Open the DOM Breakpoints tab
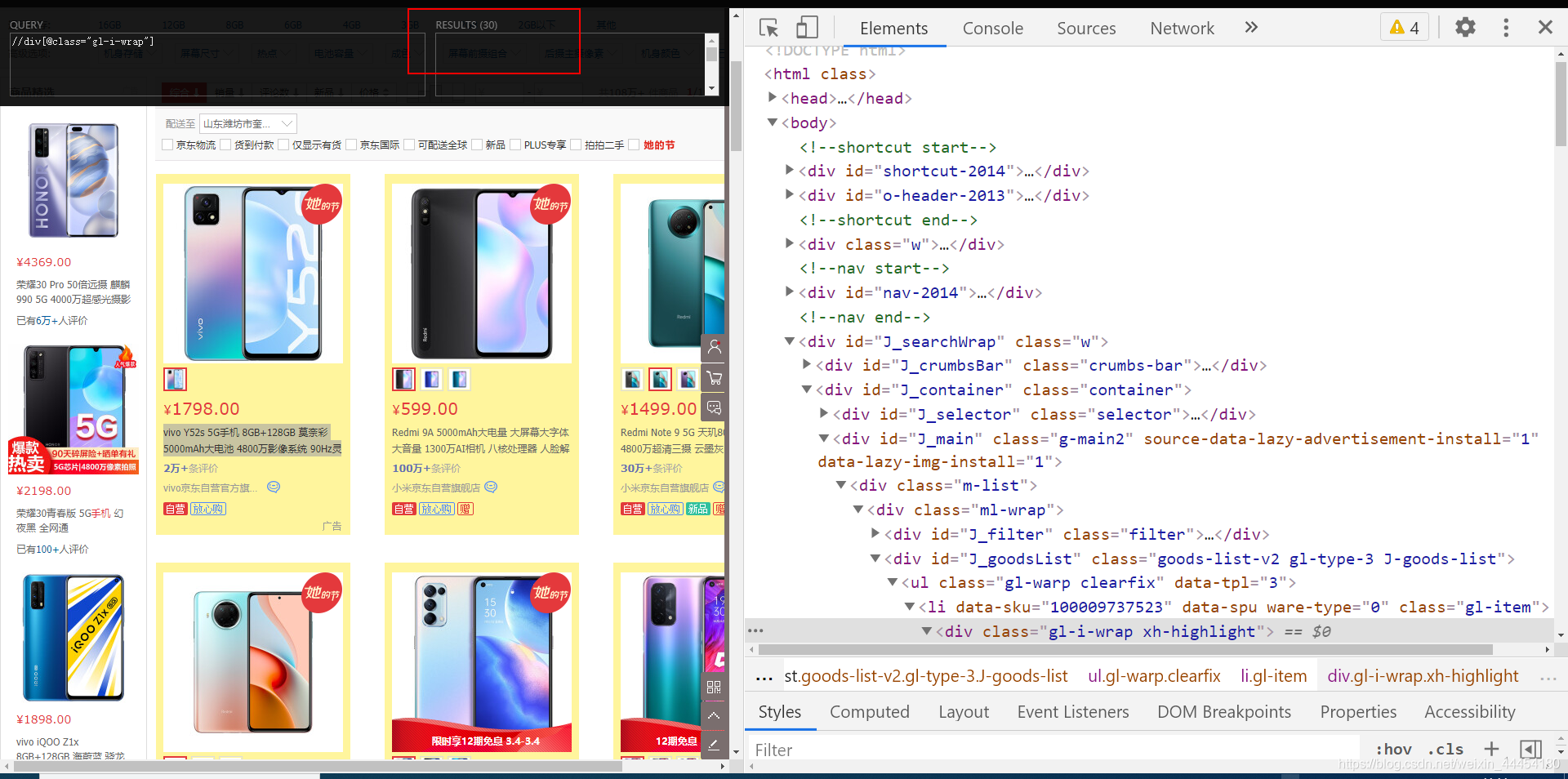Screen dimensions: 1568x779 click(x=1224, y=712)
